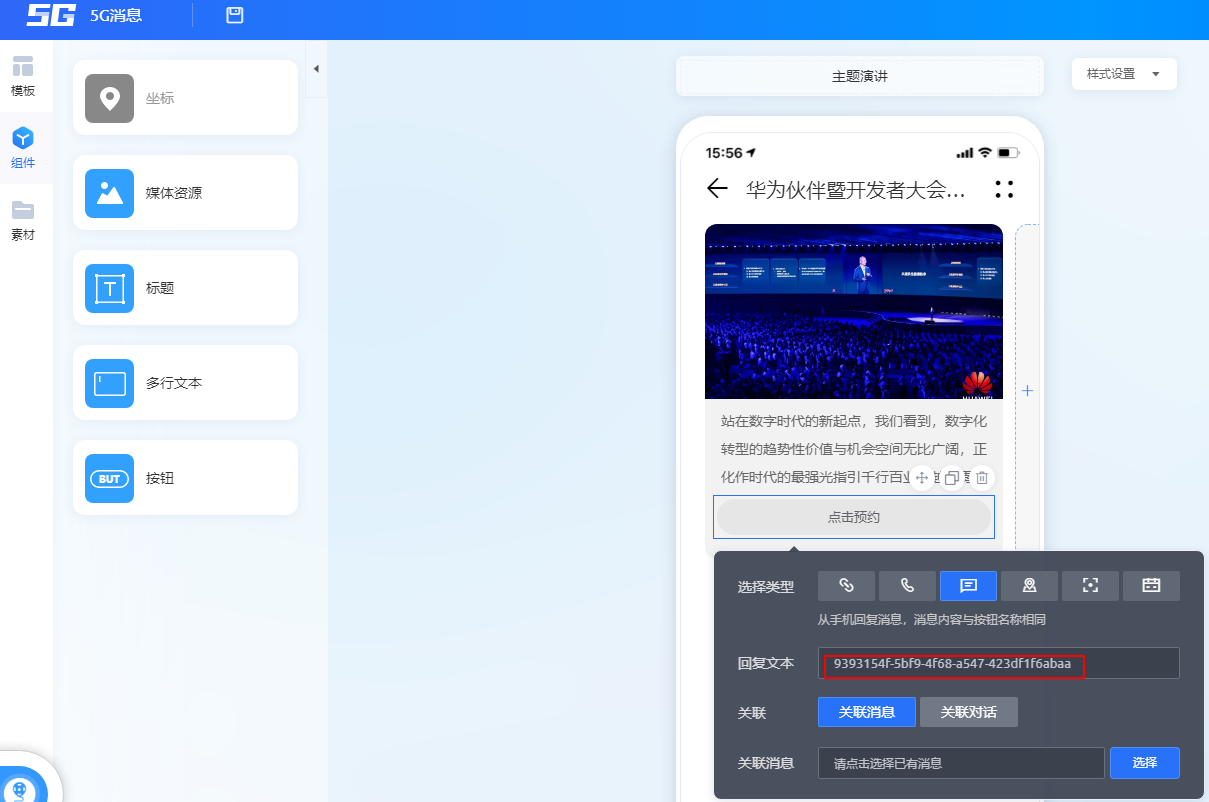1209x802 pixels.
Task: Select the 关联对话 option
Action: (968, 712)
